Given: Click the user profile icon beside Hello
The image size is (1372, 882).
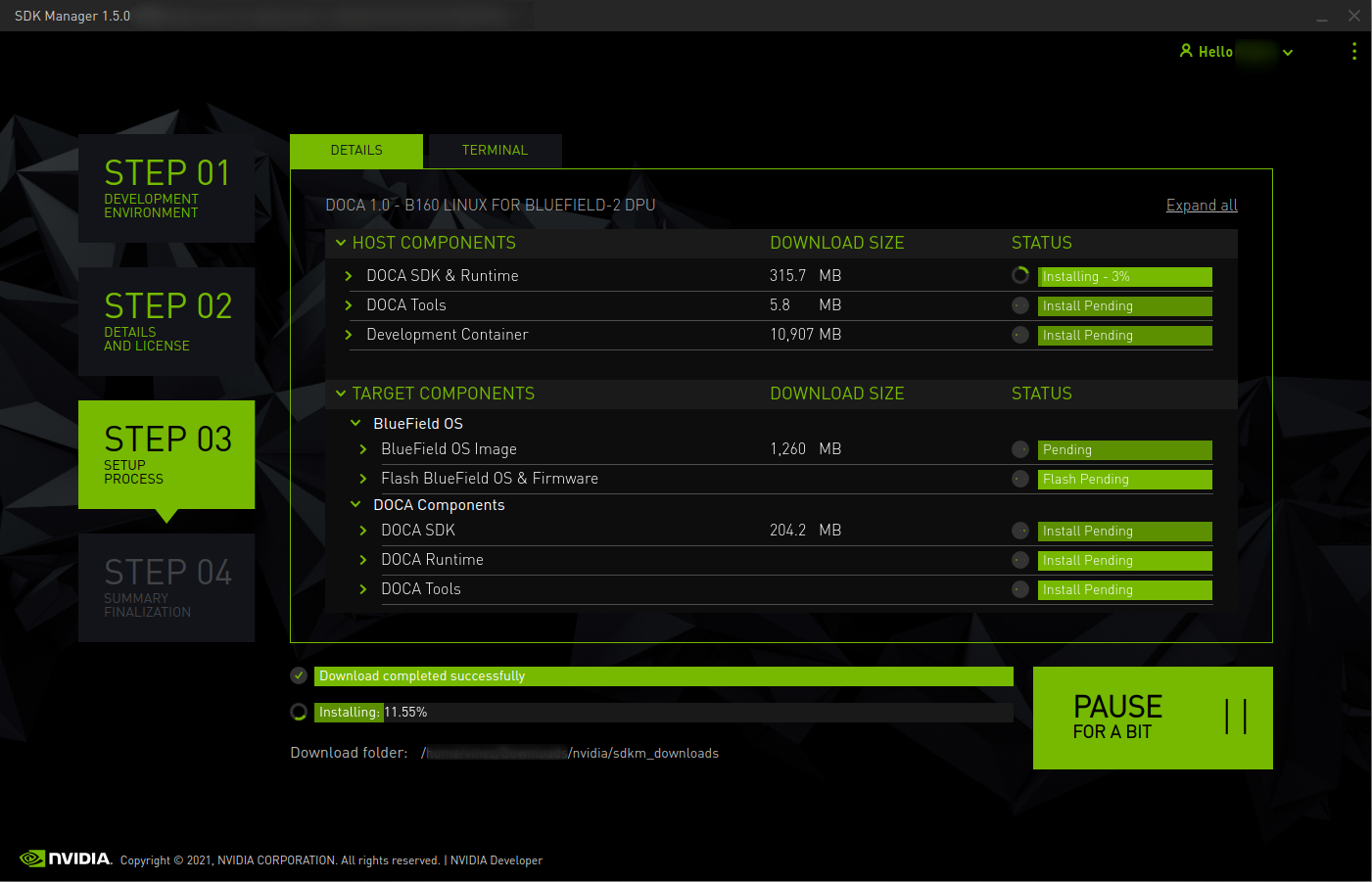Looking at the screenshot, I should (x=1186, y=51).
